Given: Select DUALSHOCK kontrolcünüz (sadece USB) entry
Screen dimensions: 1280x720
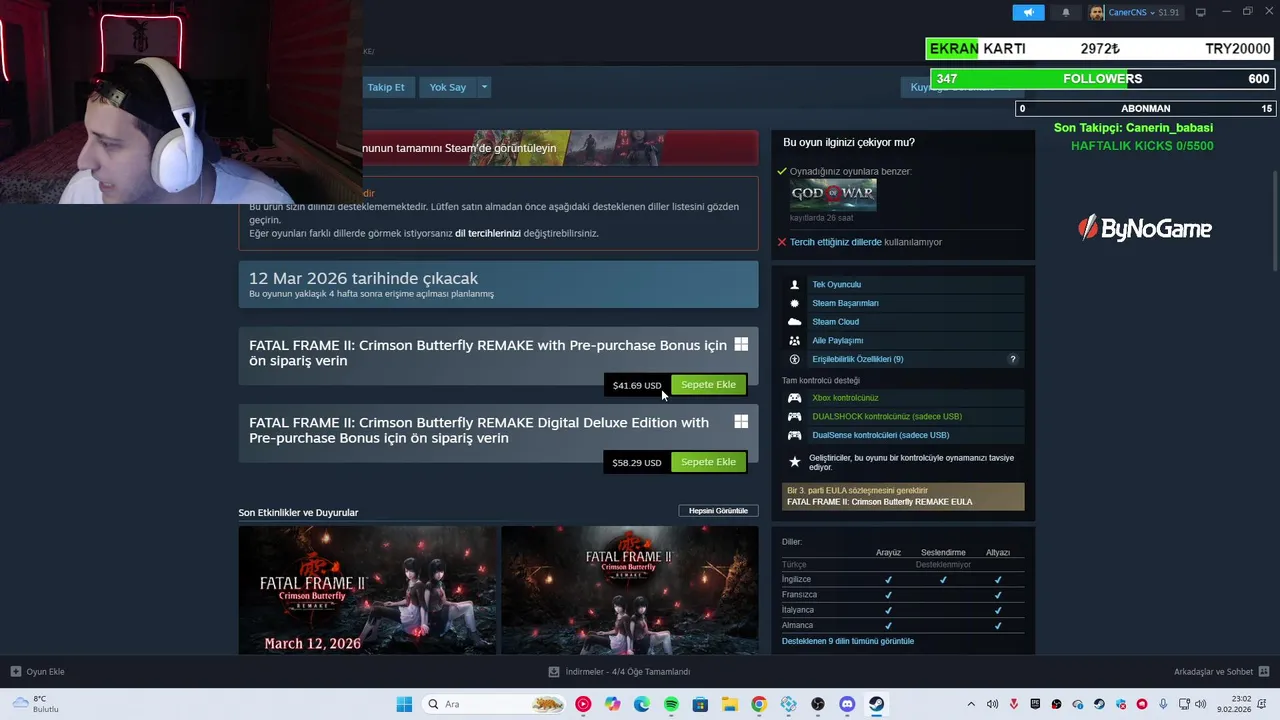Looking at the screenshot, I should 903,416.
